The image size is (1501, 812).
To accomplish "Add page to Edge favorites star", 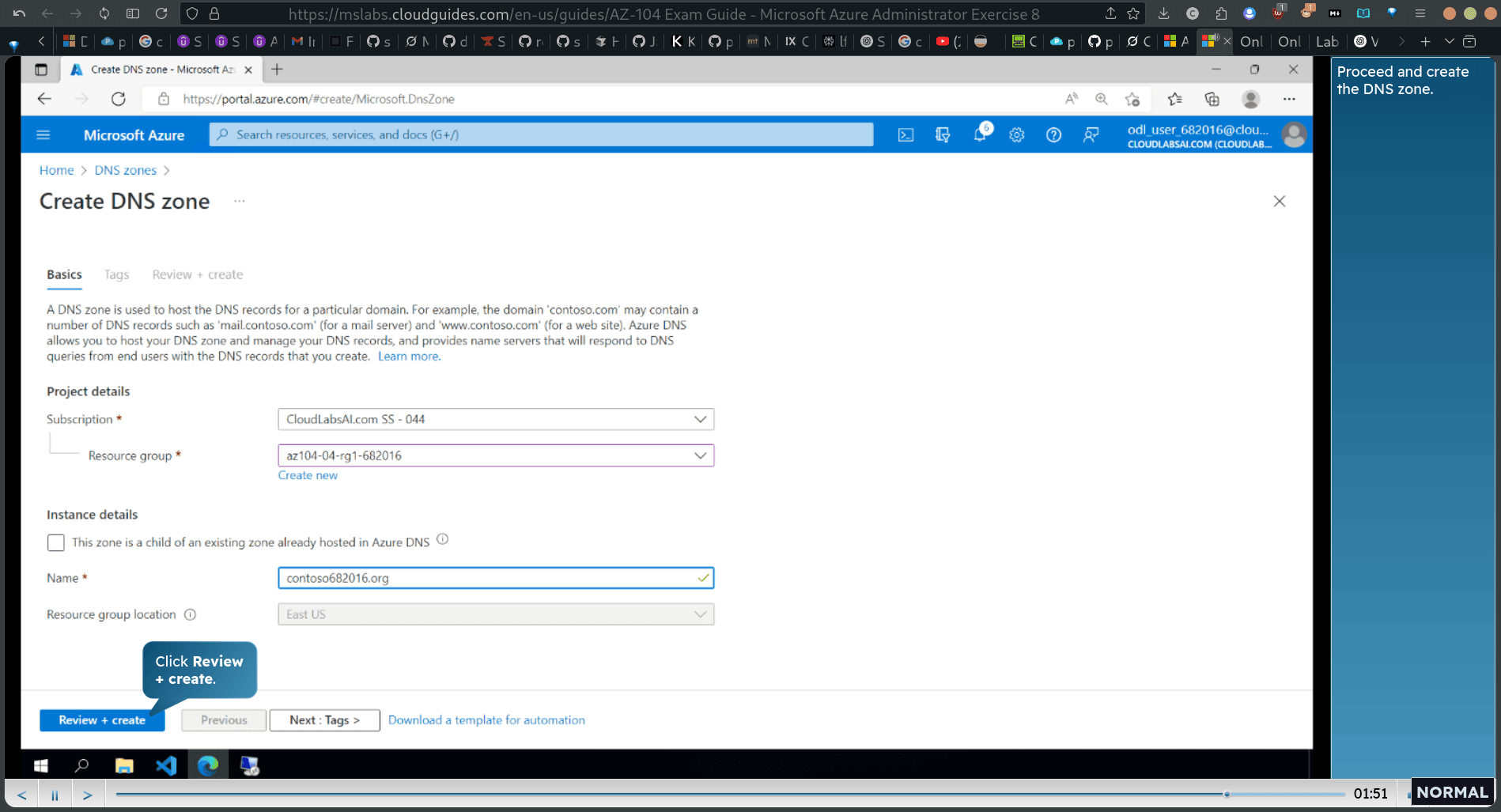I will click(1132, 99).
